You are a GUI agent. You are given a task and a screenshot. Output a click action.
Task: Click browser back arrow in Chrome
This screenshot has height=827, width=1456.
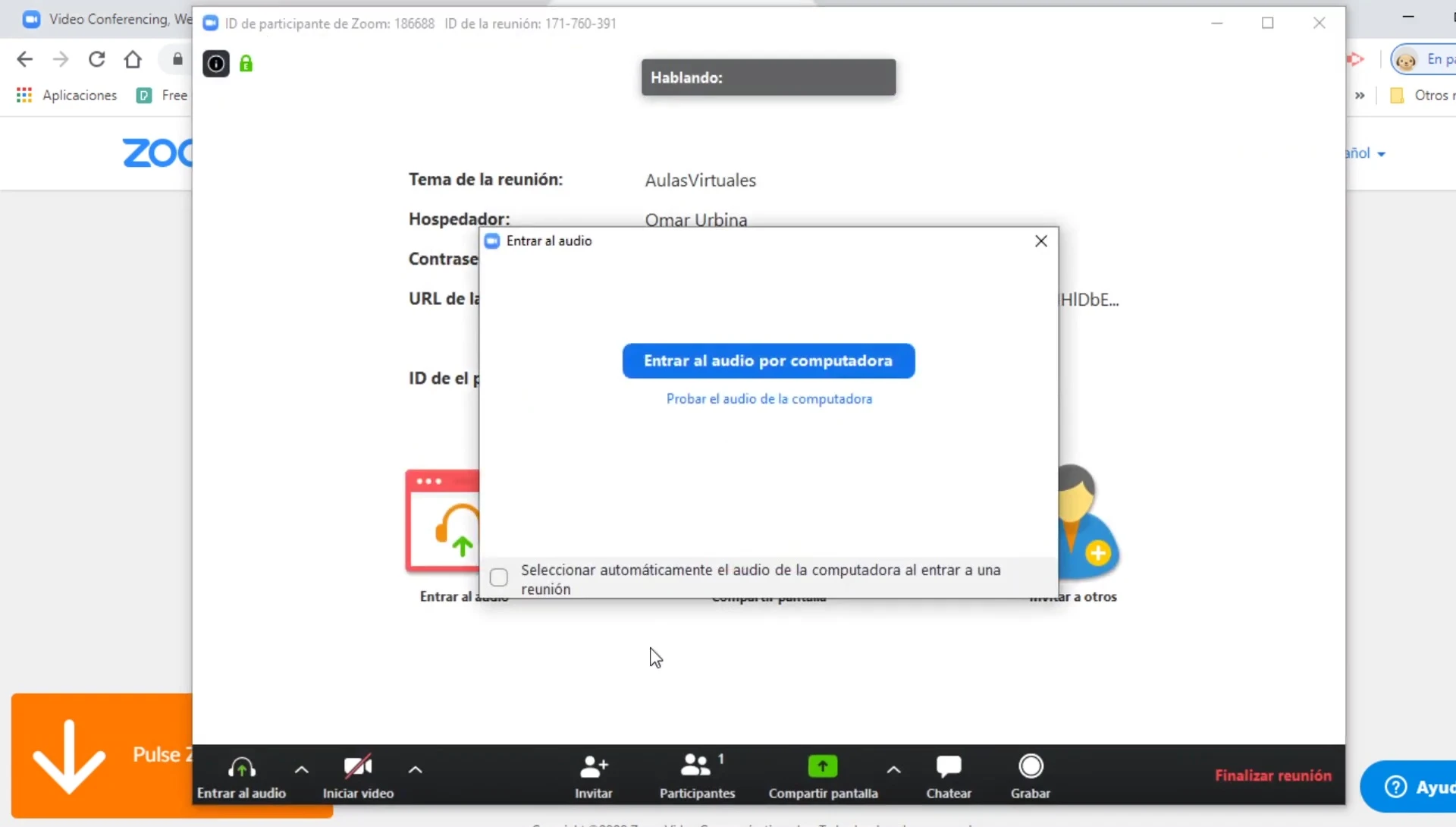(25, 59)
